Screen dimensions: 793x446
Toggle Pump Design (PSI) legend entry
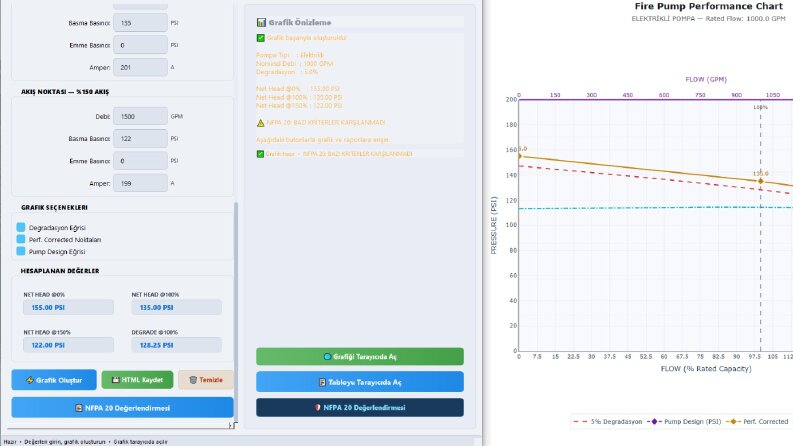(x=685, y=421)
